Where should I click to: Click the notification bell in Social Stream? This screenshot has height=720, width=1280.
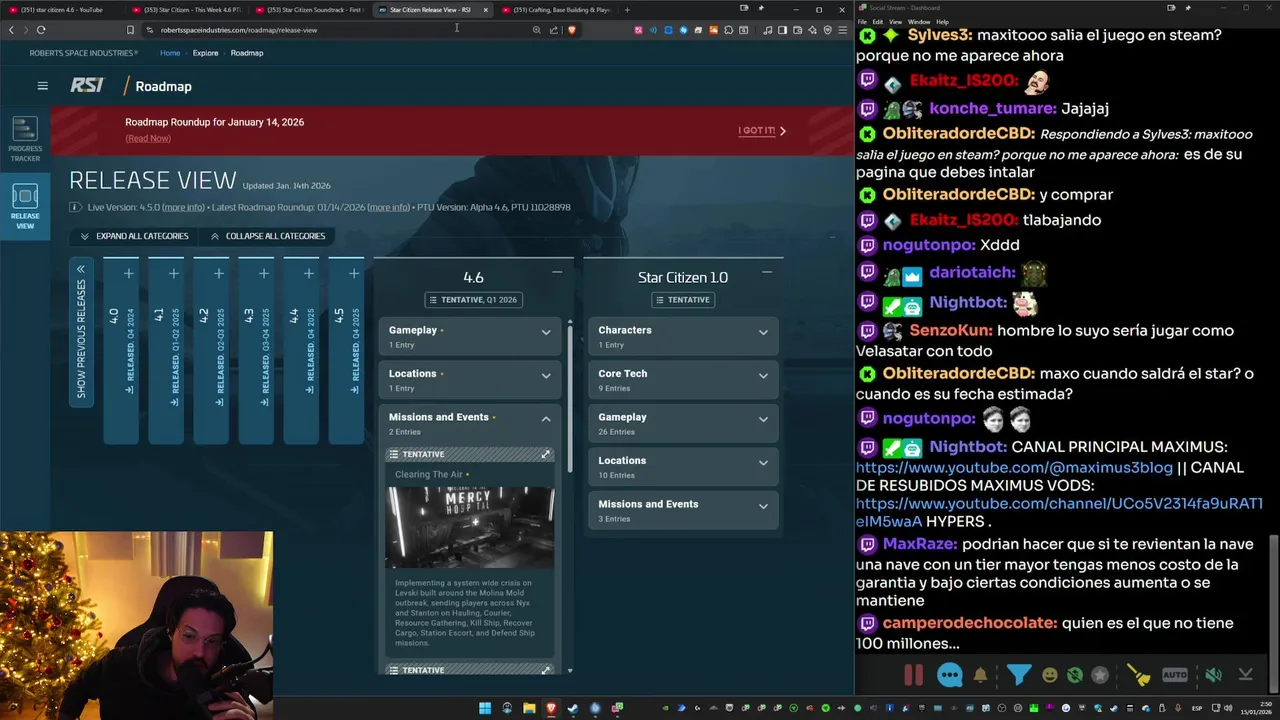980,675
